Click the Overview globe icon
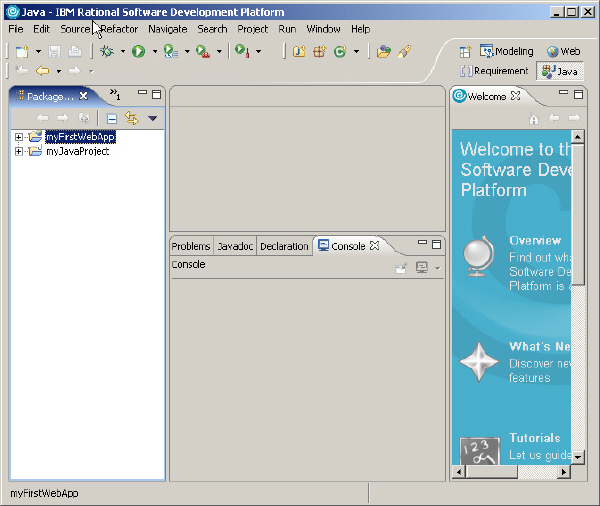 [x=478, y=255]
